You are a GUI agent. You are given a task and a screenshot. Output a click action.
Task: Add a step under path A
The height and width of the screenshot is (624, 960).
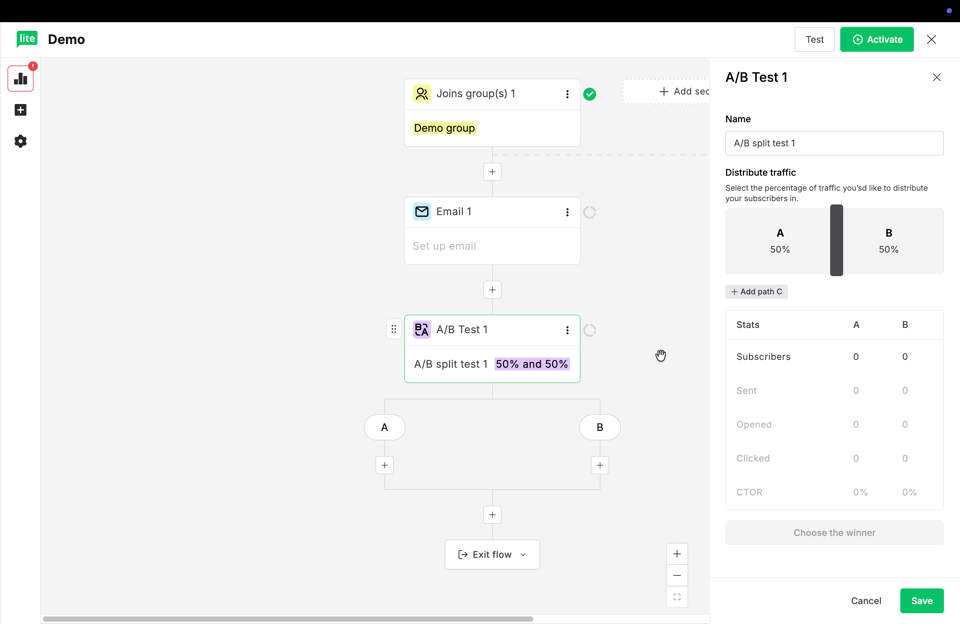(384, 465)
